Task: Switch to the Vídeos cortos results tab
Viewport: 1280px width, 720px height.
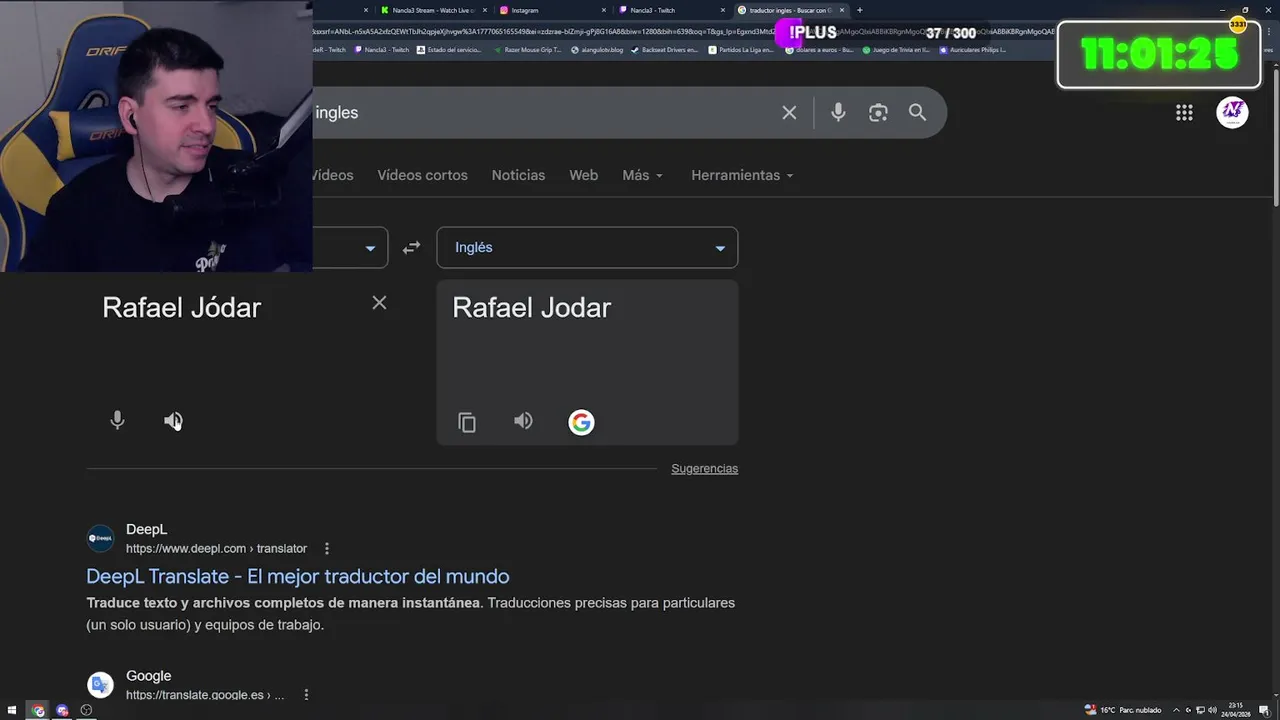Action: click(422, 175)
